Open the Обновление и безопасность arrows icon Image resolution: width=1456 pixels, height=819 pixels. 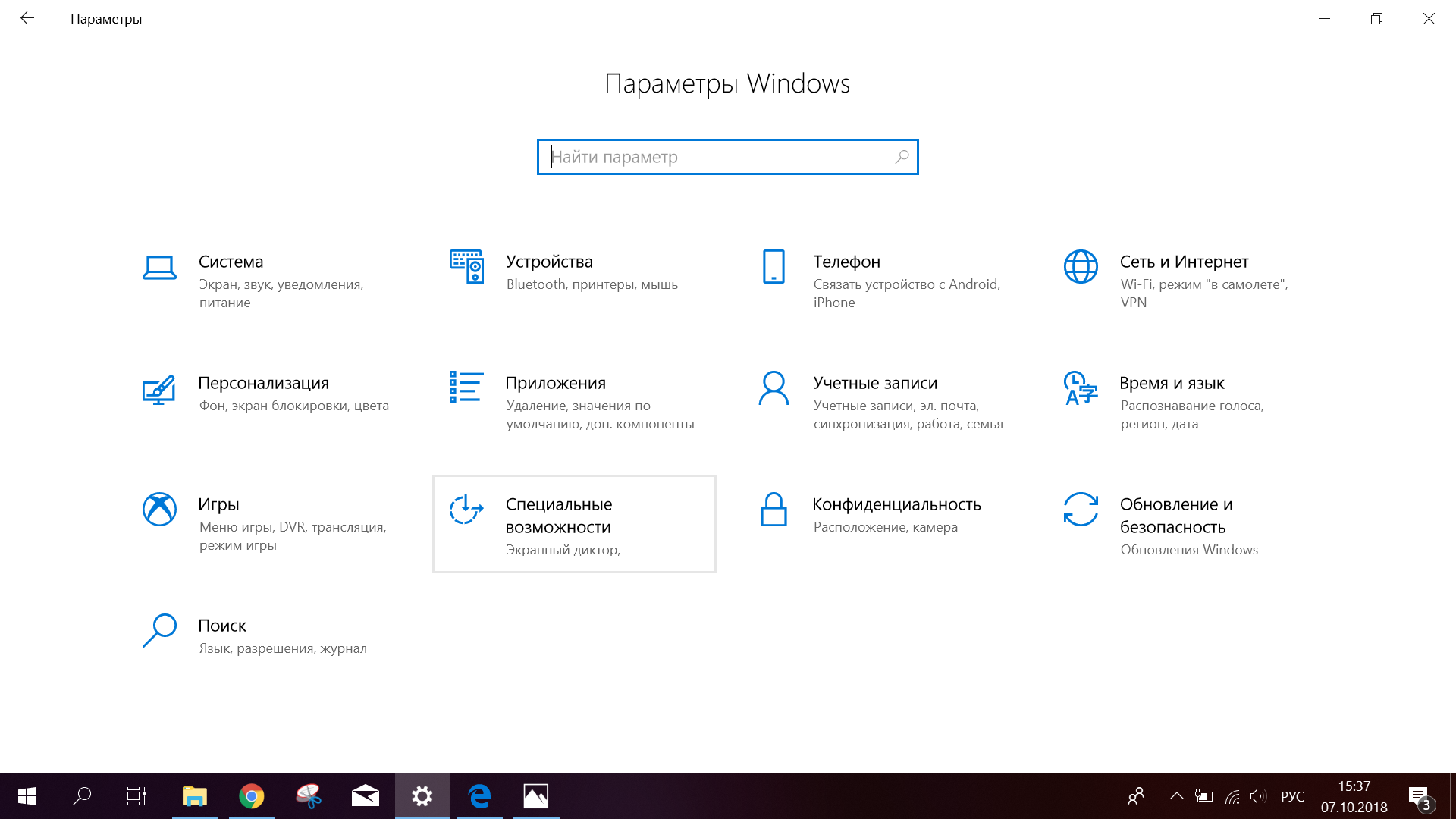click(x=1081, y=509)
